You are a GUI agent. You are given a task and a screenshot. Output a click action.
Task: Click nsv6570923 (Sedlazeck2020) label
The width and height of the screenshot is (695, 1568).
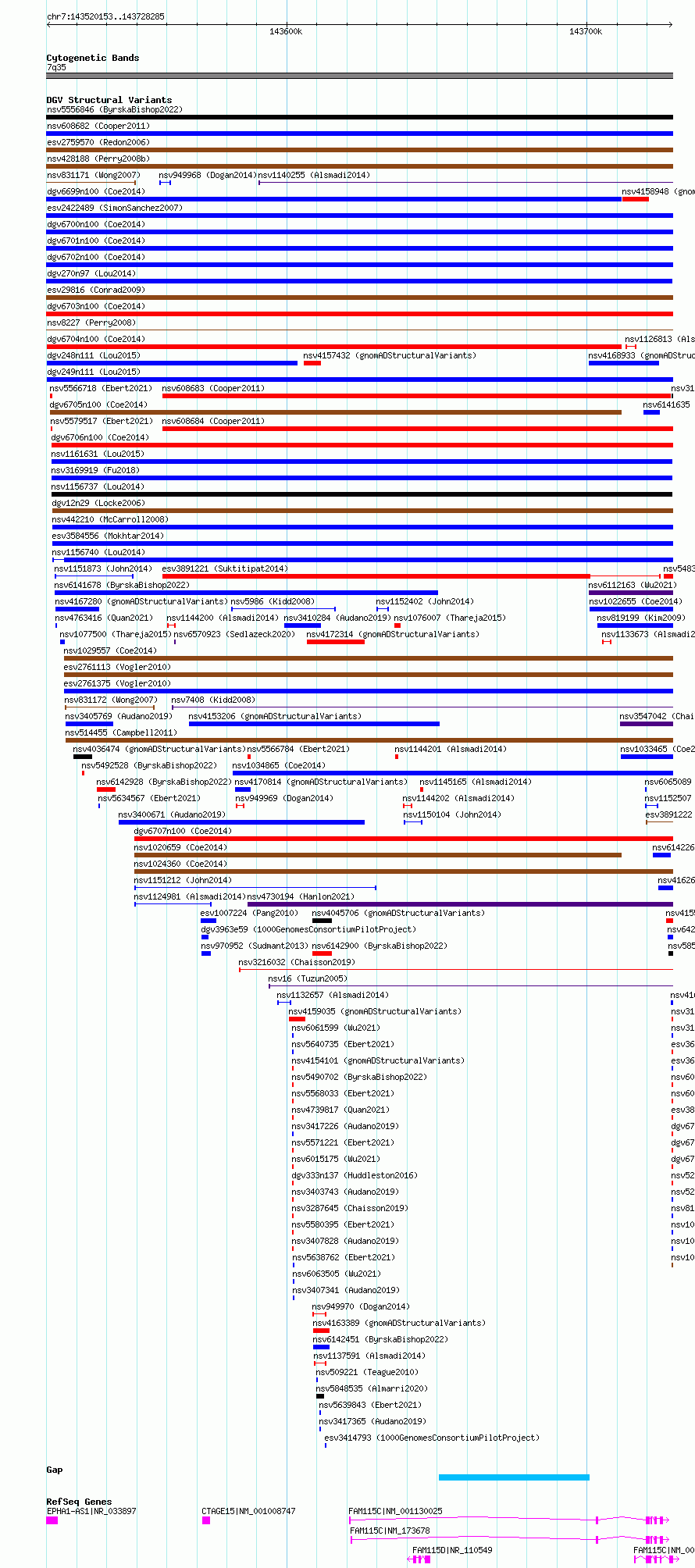coord(234,634)
